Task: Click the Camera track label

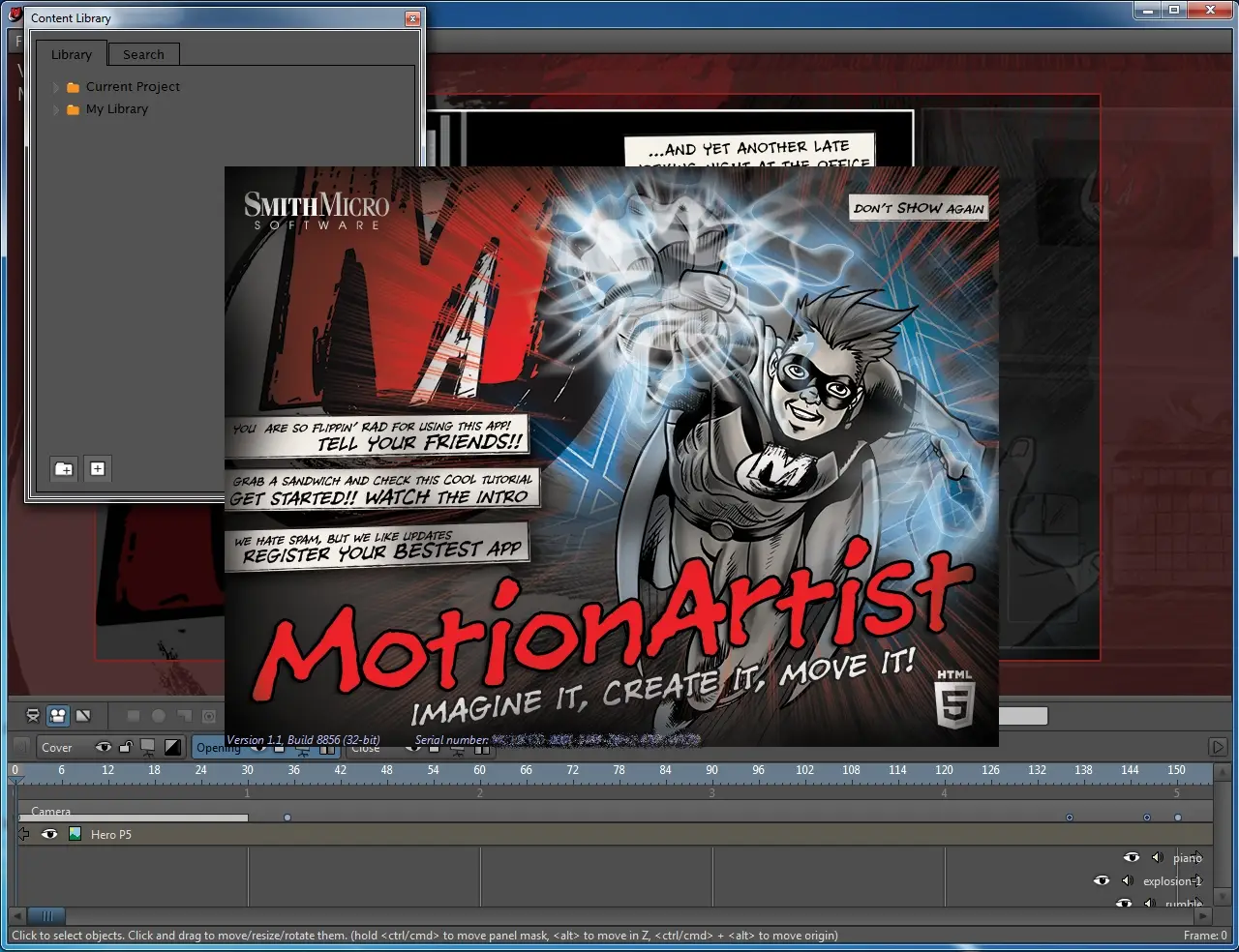Action: click(50, 811)
